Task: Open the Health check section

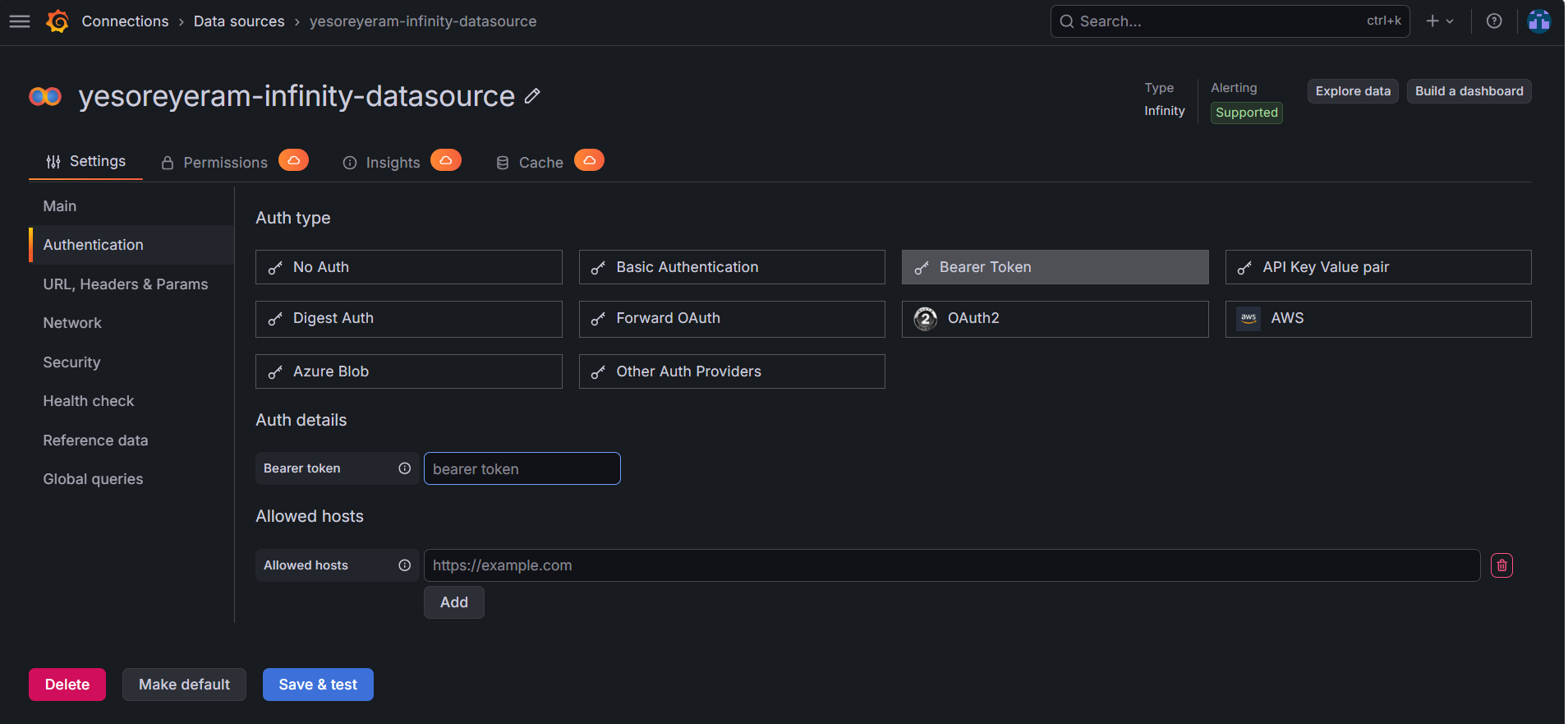Action: (x=131, y=401)
